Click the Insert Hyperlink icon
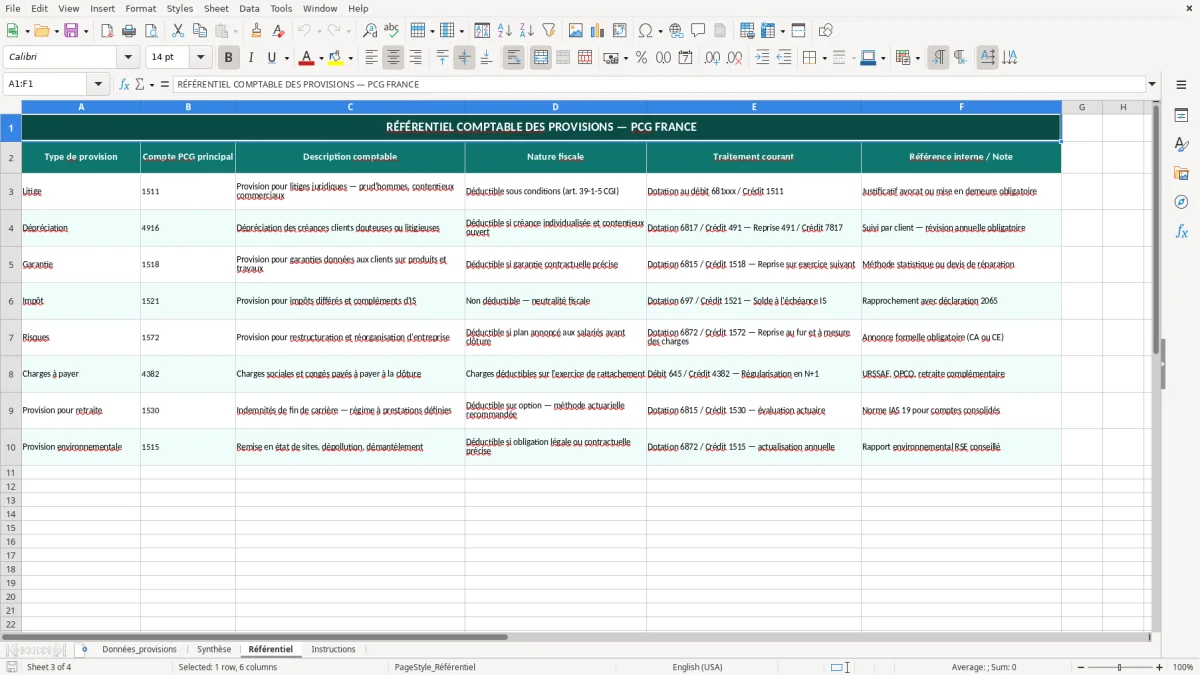This screenshot has width=1200, height=675. pyautogui.click(x=676, y=31)
